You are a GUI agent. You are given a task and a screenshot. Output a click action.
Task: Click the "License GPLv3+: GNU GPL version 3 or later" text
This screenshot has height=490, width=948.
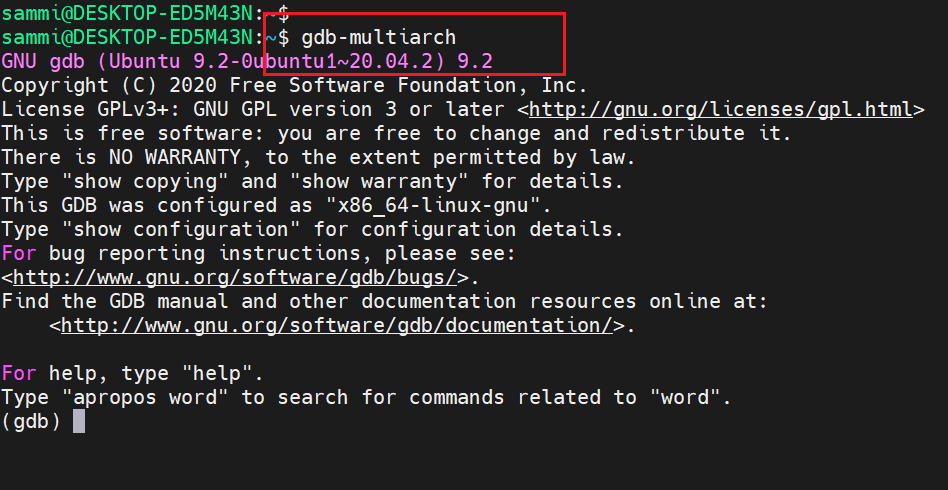point(253,109)
